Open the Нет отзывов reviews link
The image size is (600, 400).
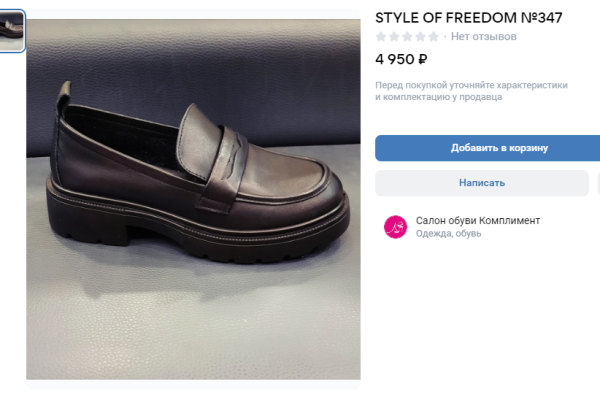[484, 37]
